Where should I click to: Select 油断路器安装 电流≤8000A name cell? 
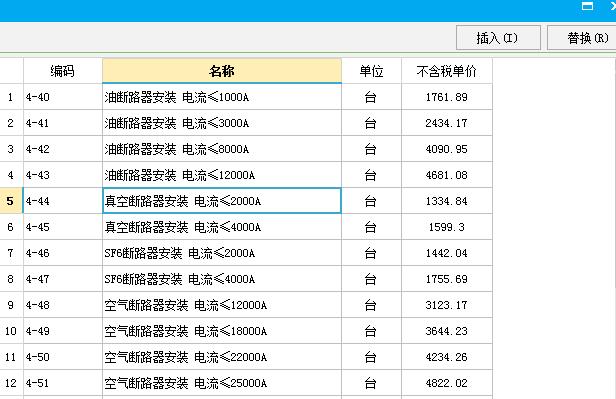pyautogui.click(x=222, y=149)
